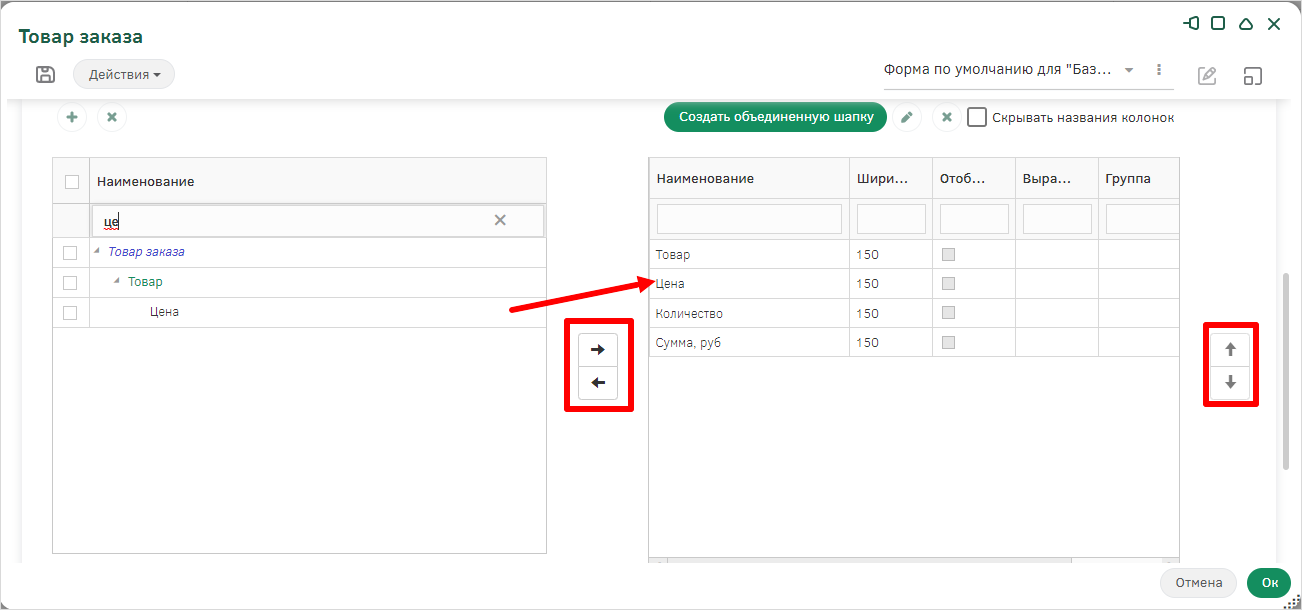Click the Отмена button
This screenshot has width=1302, height=610.
pyautogui.click(x=1199, y=583)
